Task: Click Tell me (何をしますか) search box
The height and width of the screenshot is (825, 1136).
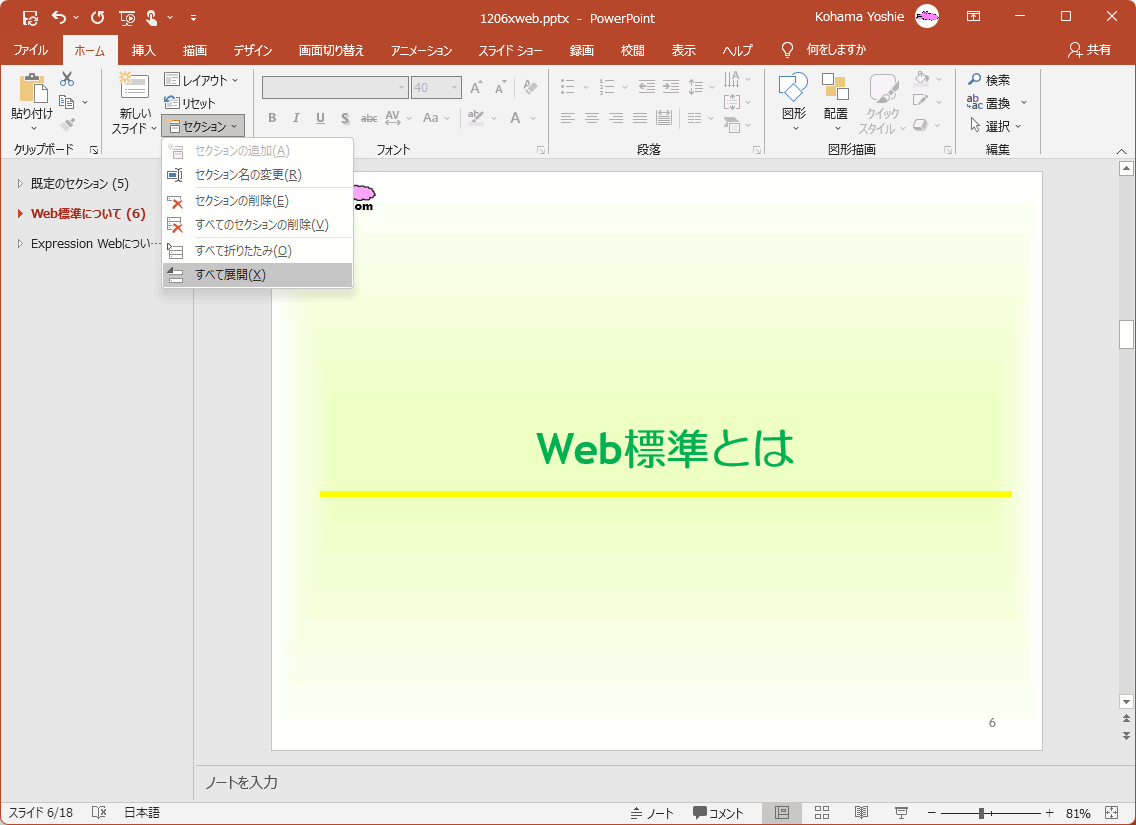Action: click(836, 50)
